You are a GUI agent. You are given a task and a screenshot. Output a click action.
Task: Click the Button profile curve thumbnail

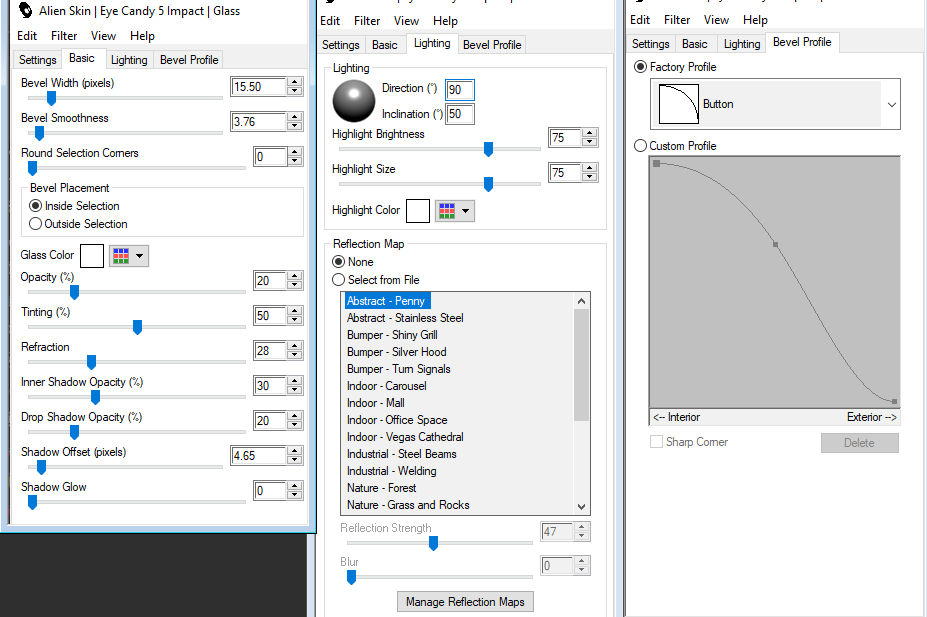click(679, 104)
